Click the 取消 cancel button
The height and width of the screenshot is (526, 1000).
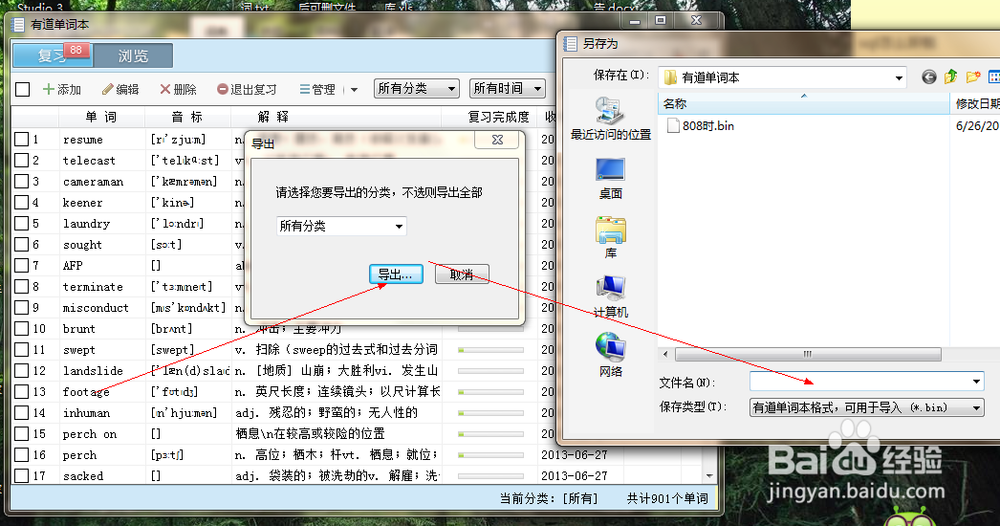[461, 275]
